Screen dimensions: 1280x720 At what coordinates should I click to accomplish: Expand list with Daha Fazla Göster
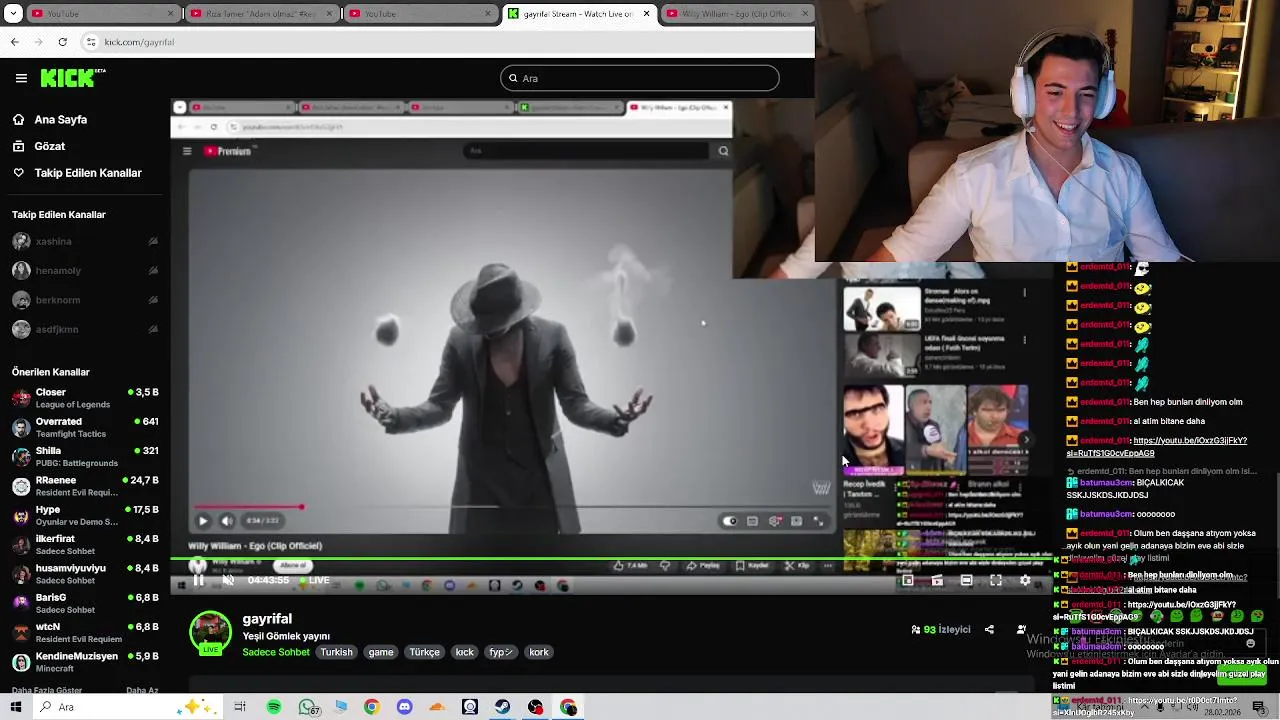[x=47, y=690]
